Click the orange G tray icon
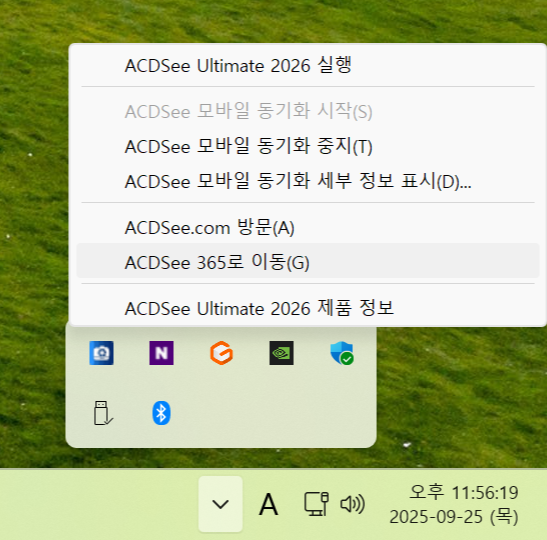Viewport: 547px width, 540px height. tap(222, 353)
